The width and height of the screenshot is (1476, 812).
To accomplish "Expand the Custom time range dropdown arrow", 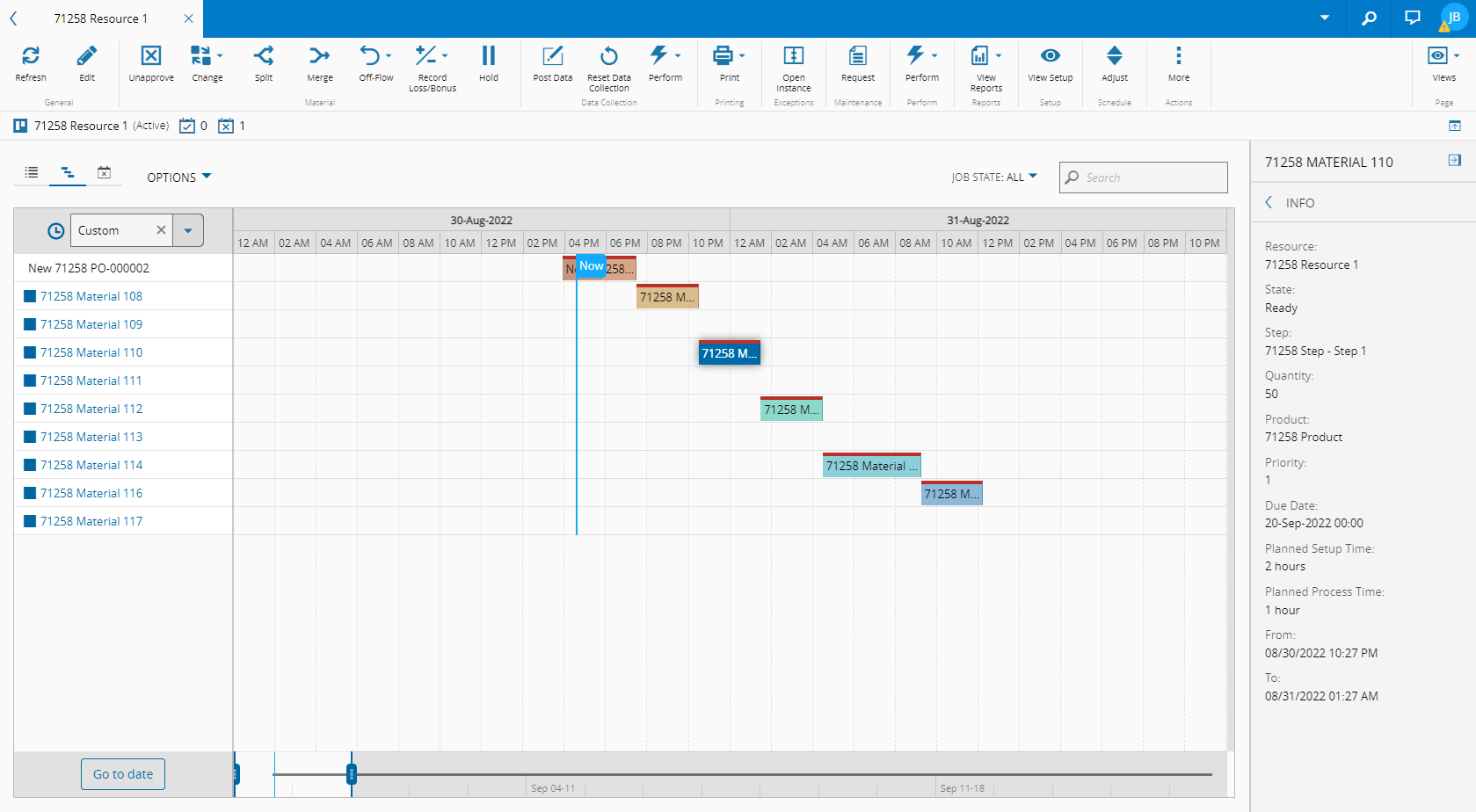I will pos(188,231).
